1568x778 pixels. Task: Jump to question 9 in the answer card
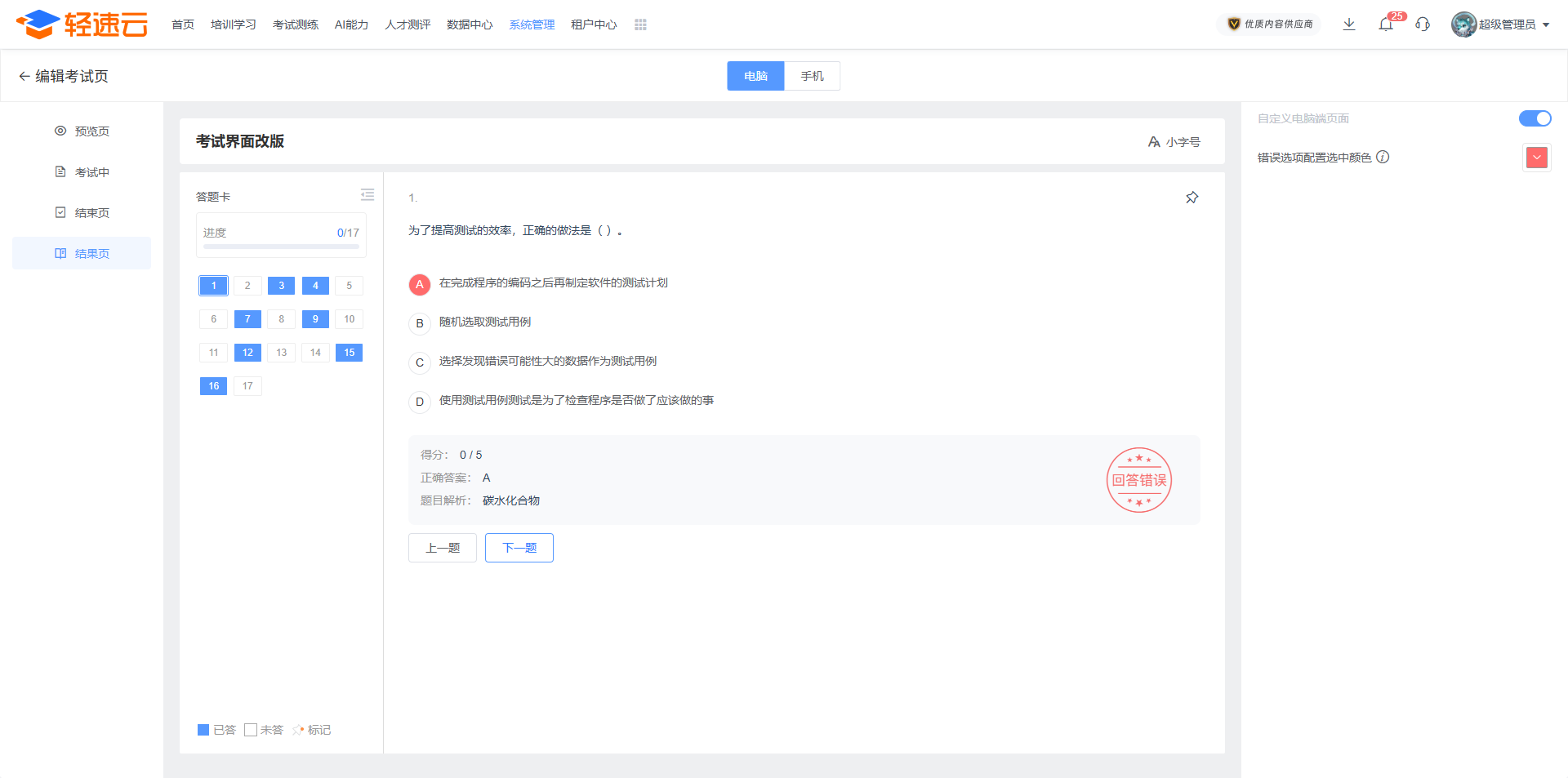pos(315,319)
